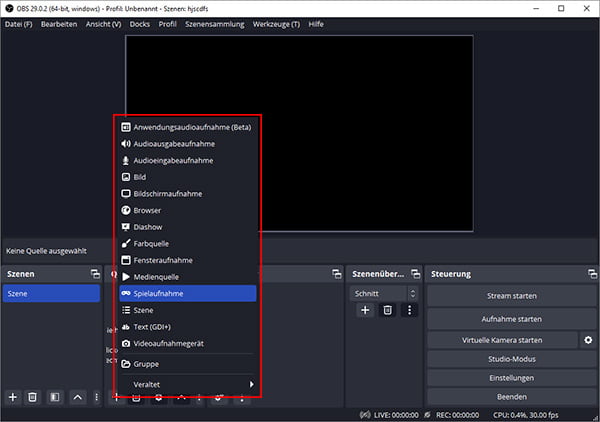Select the highlighted Spielaufnahme entry
The height and width of the screenshot is (422, 600).
tap(188, 293)
